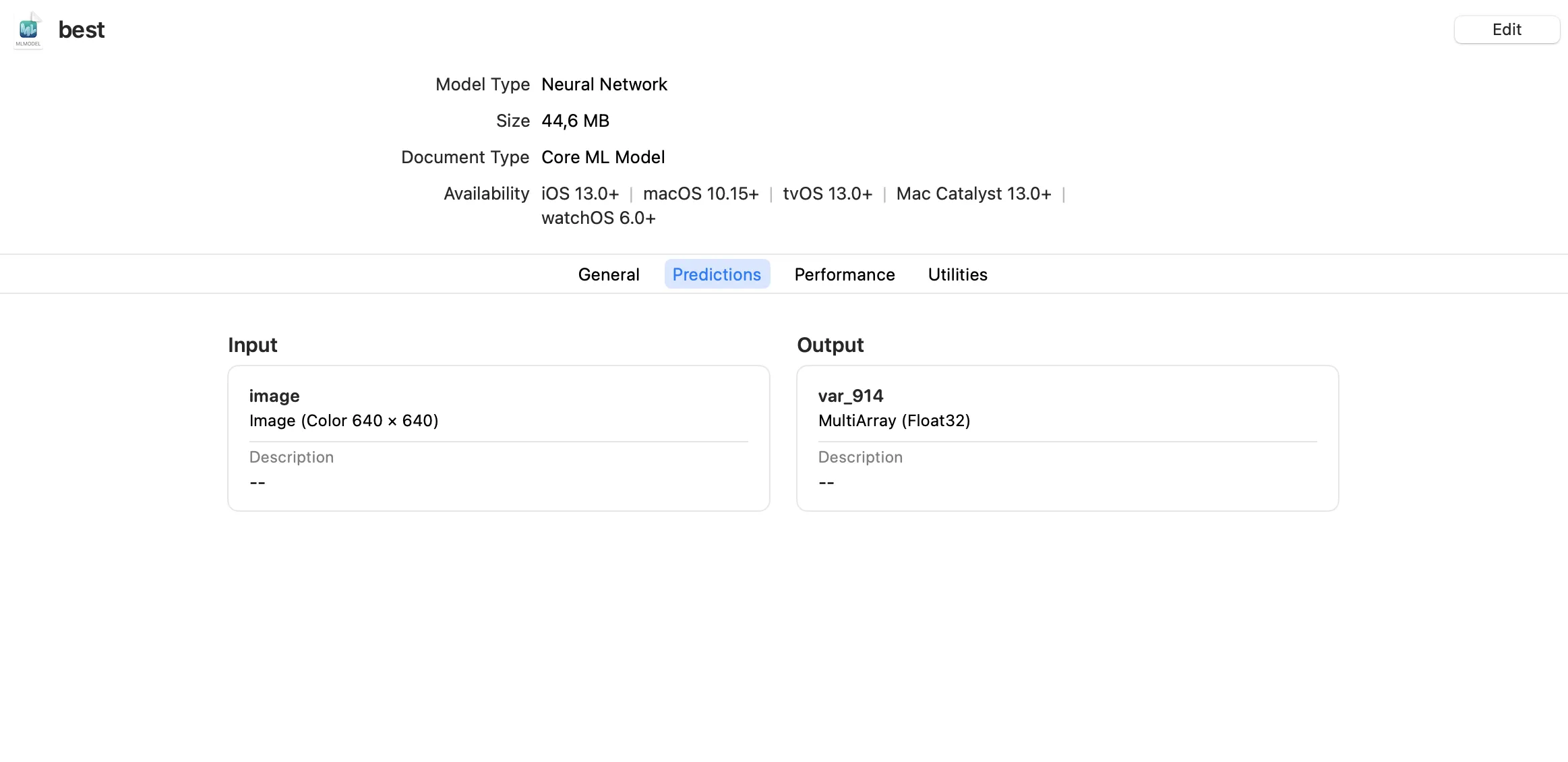The width and height of the screenshot is (1568, 762).
Task: Click the input Description placeholder dashes
Action: click(258, 483)
